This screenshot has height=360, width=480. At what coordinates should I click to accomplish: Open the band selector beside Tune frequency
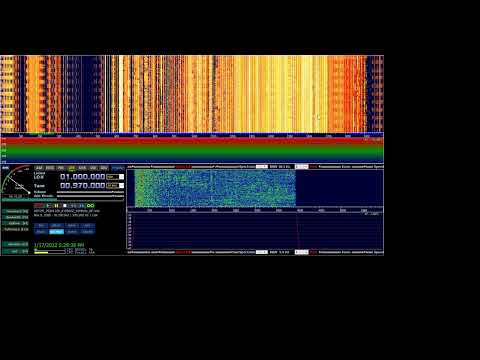coord(115,185)
